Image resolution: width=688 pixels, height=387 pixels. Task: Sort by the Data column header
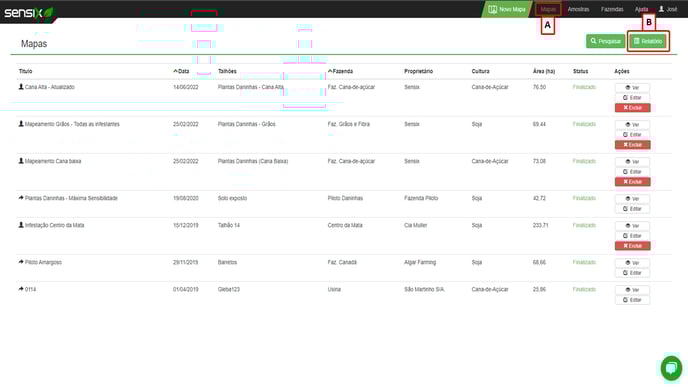tap(181, 71)
